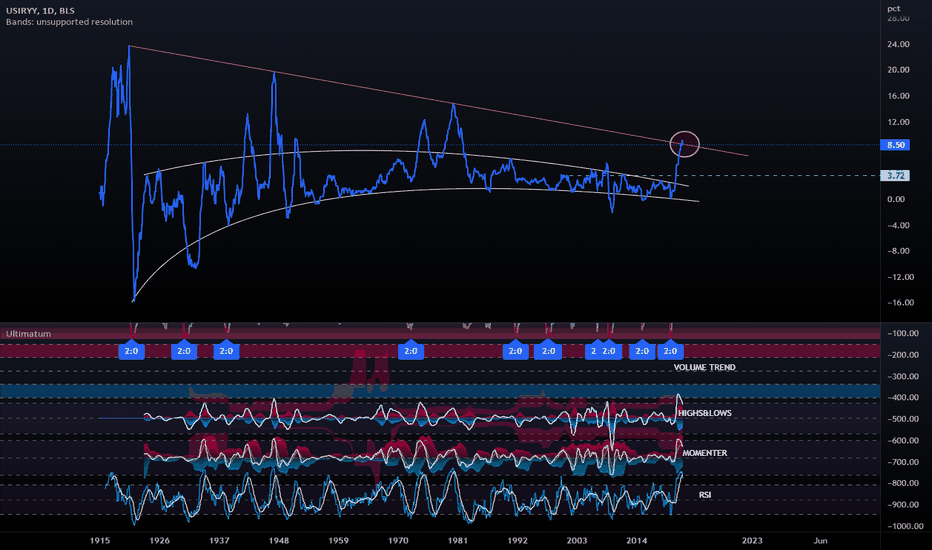
Task: Select the RSI label
Action: 705,495
